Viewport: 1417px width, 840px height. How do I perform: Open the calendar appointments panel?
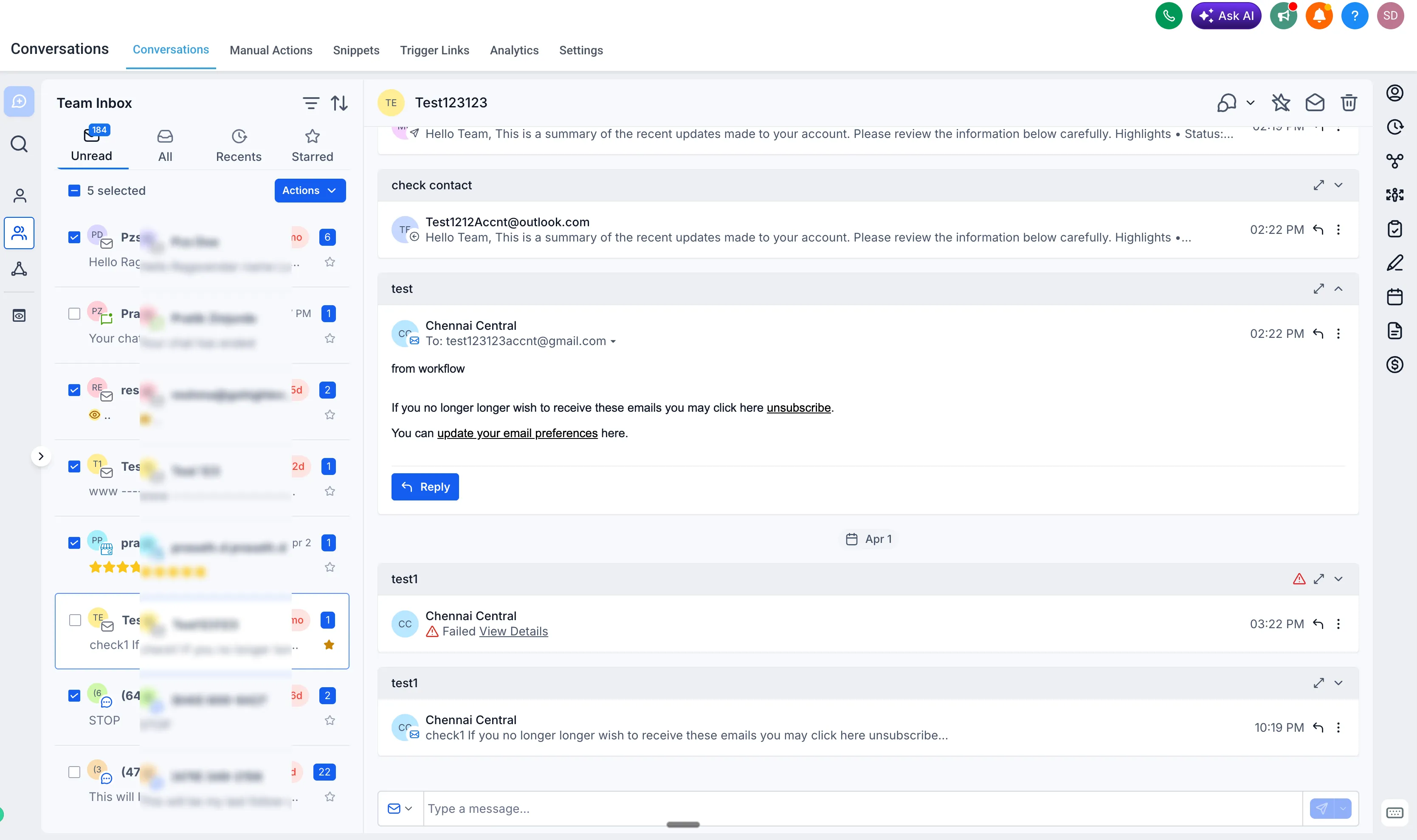coord(1395,297)
